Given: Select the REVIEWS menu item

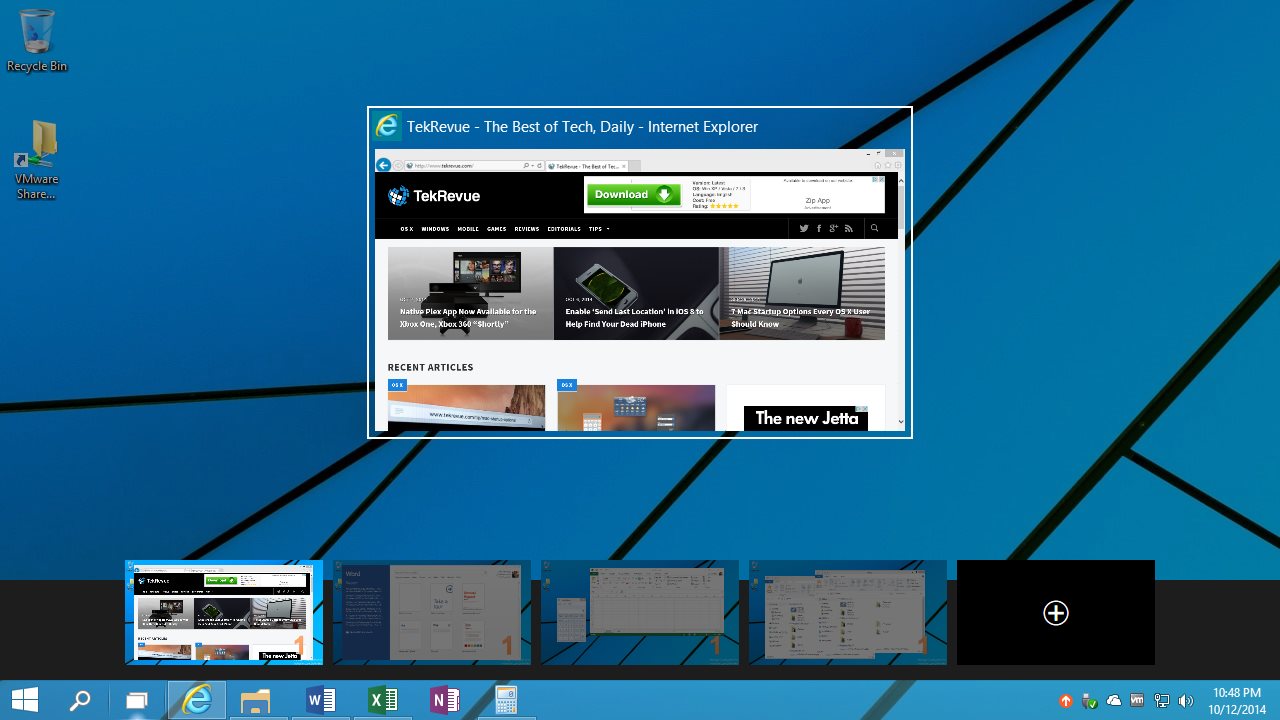Looking at the screenshot, I should click(x=527, y=229).
